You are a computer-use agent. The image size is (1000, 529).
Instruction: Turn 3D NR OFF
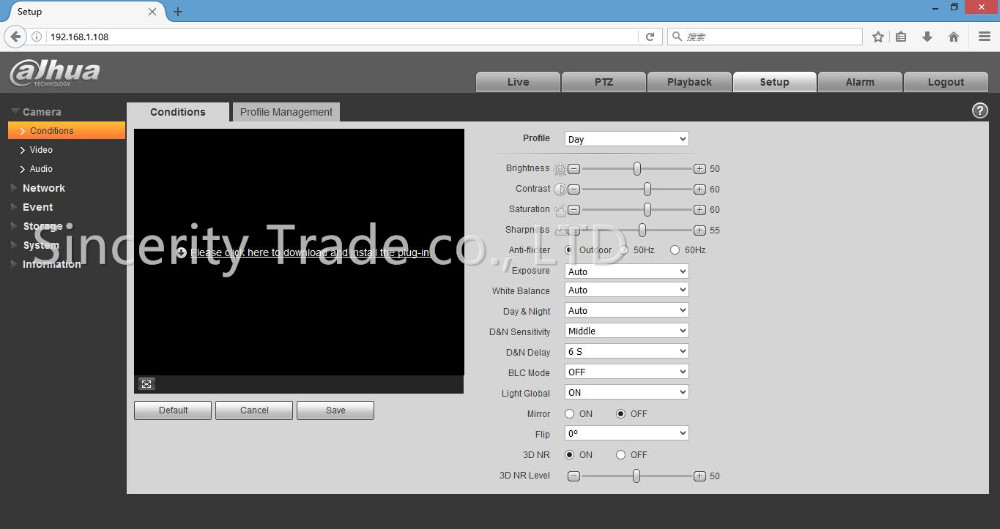[x=621, y=455]
